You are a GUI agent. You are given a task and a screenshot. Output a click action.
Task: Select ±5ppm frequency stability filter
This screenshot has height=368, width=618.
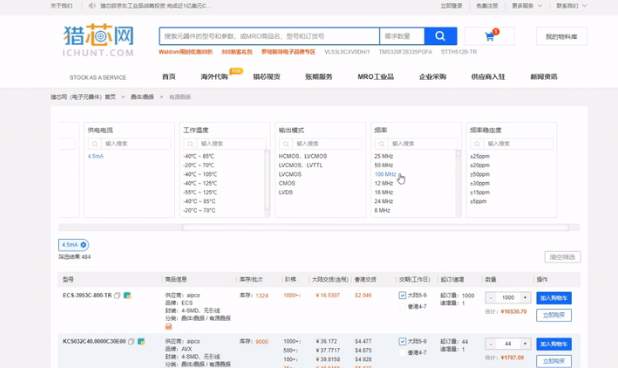(478, 201)
